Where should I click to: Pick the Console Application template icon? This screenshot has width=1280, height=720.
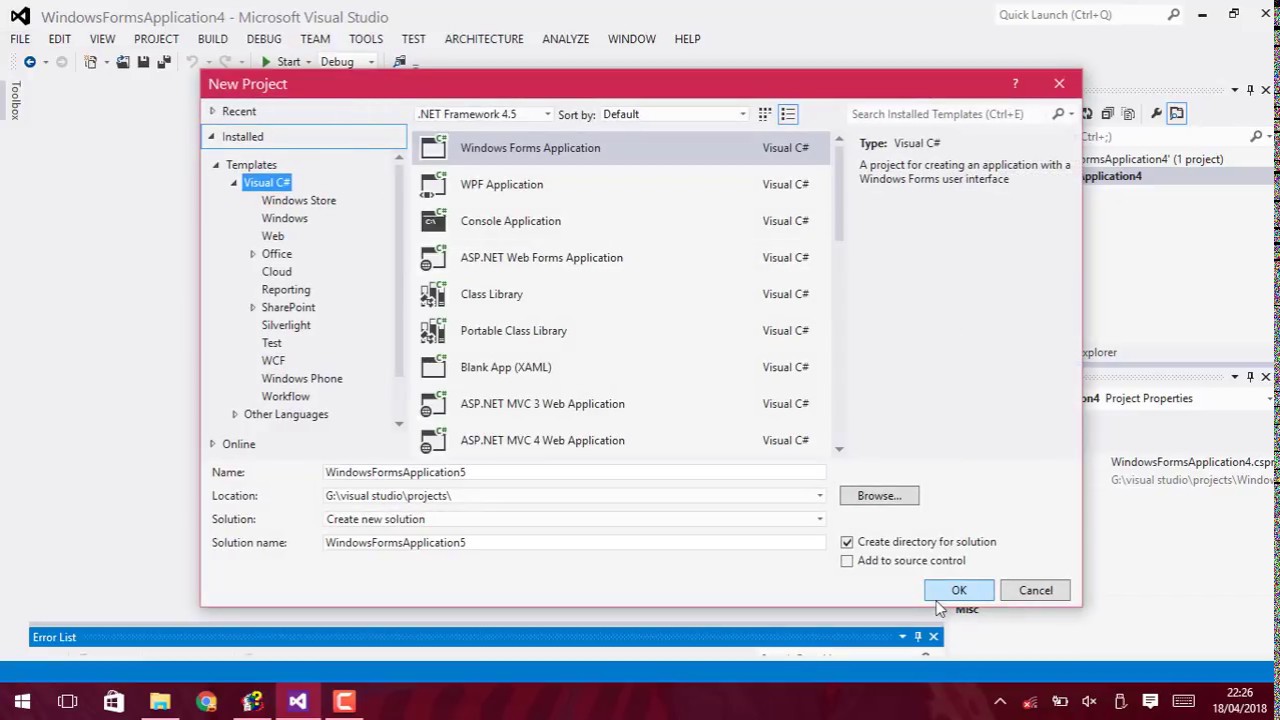click(433, 221)
